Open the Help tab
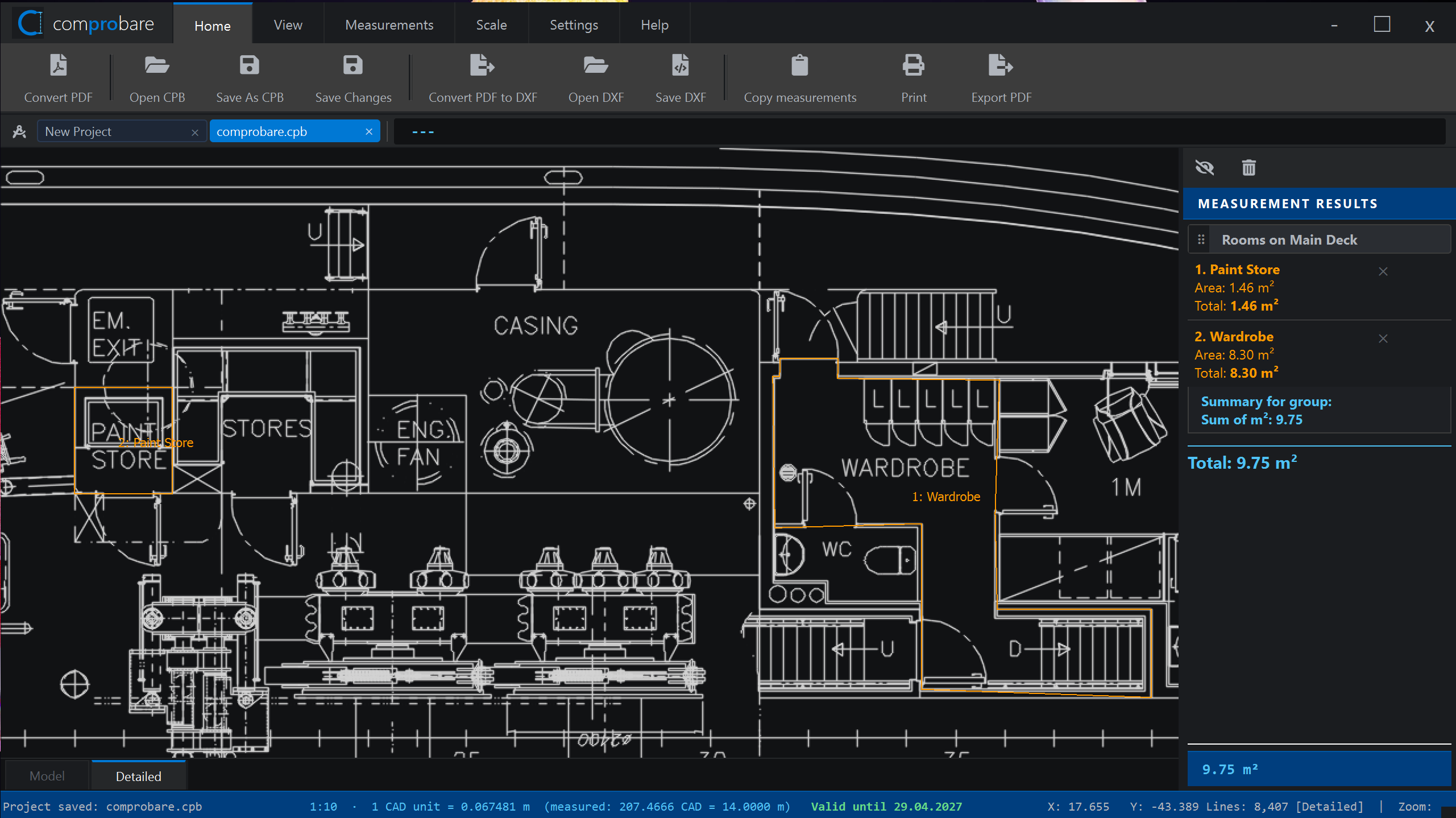The height and width of the screenshot is (818, 1456). tap(654, 25)
